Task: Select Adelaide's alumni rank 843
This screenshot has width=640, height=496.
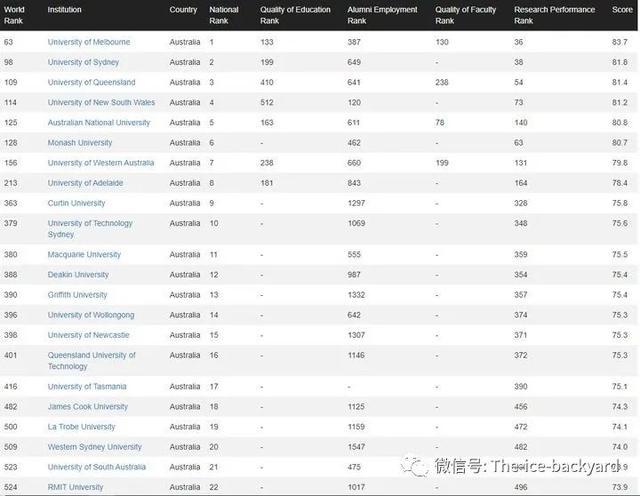Action: point(354,183)
